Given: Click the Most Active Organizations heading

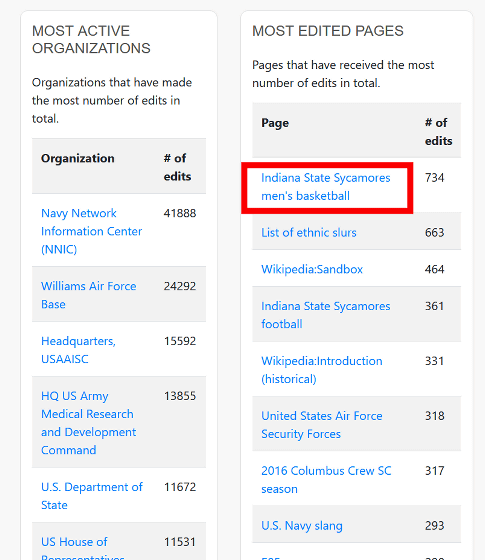Looking at the screenshot, I should click(91, 40).
